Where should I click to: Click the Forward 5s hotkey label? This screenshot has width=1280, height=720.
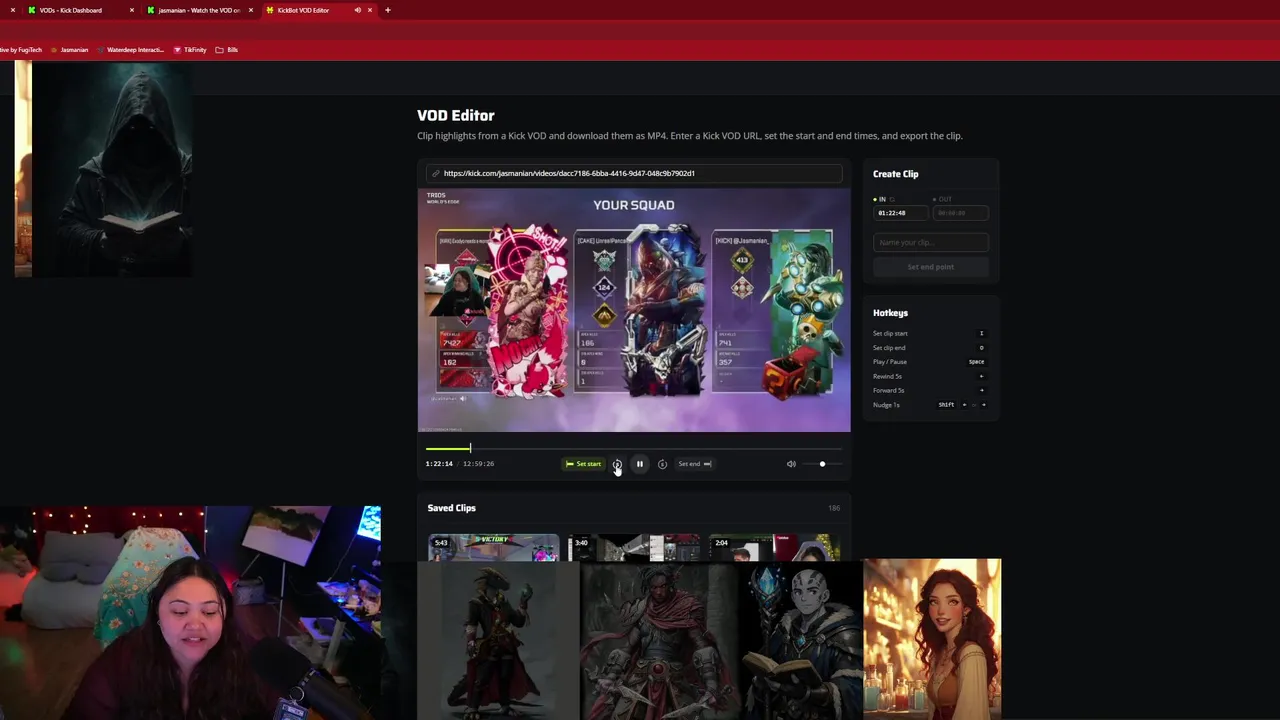[x=888, y=390]
